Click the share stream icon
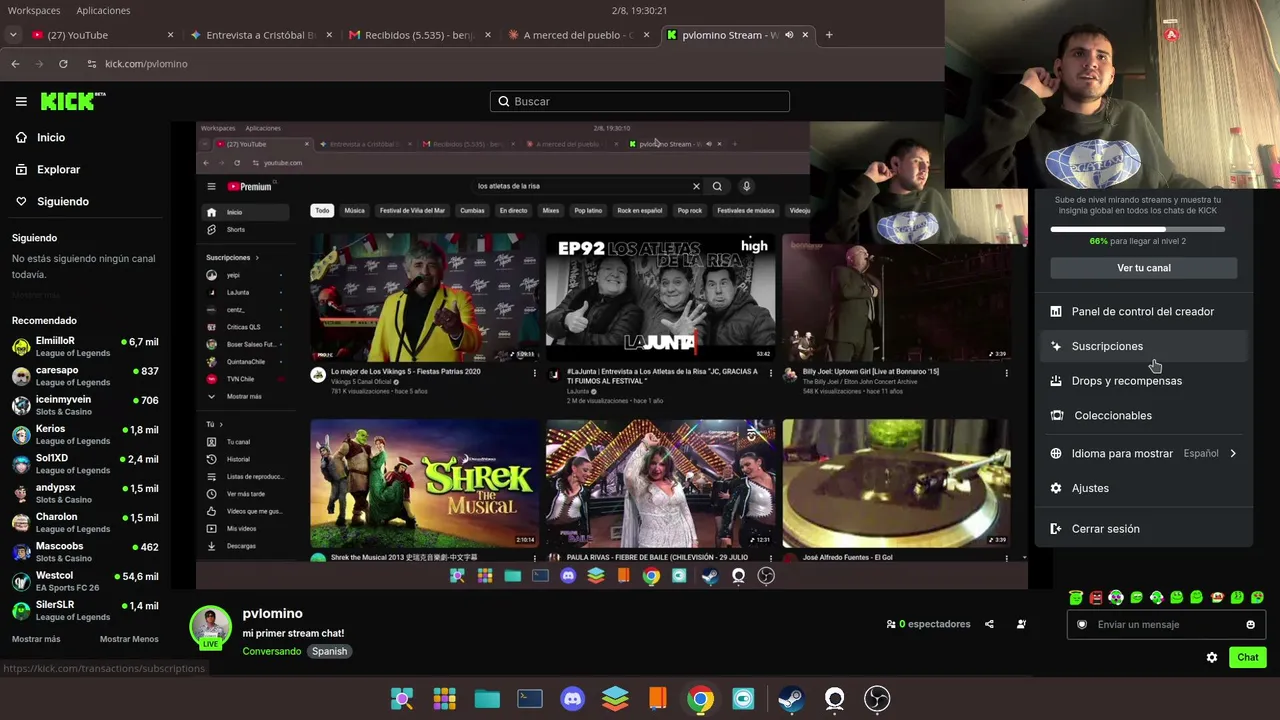1280x720 pixels. pos(989,624)
